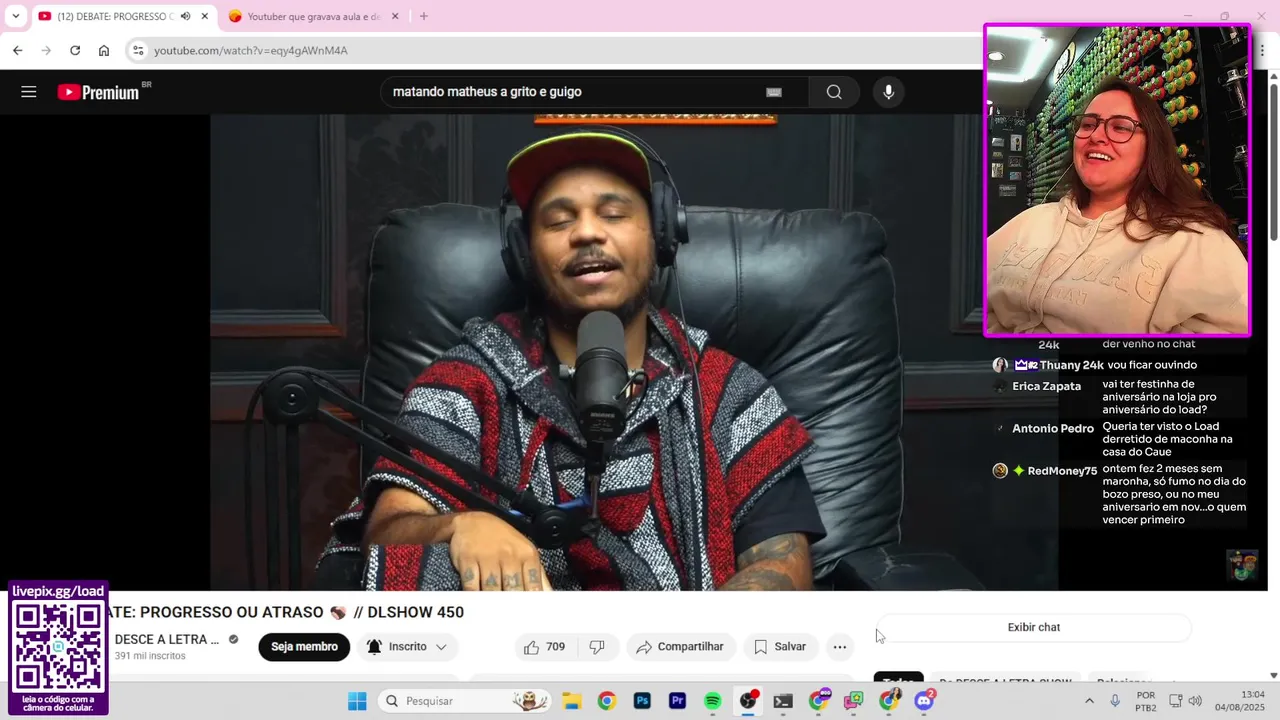Go back in browser history

pos(17,50)
